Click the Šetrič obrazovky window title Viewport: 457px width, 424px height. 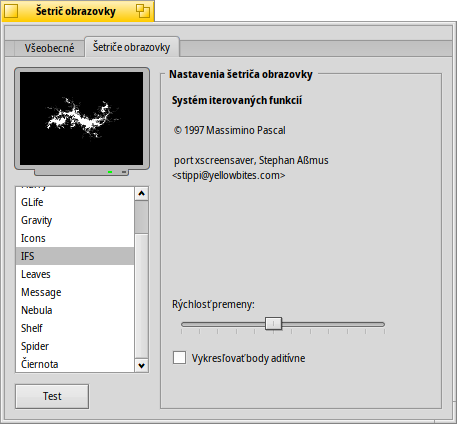[76, 11]
